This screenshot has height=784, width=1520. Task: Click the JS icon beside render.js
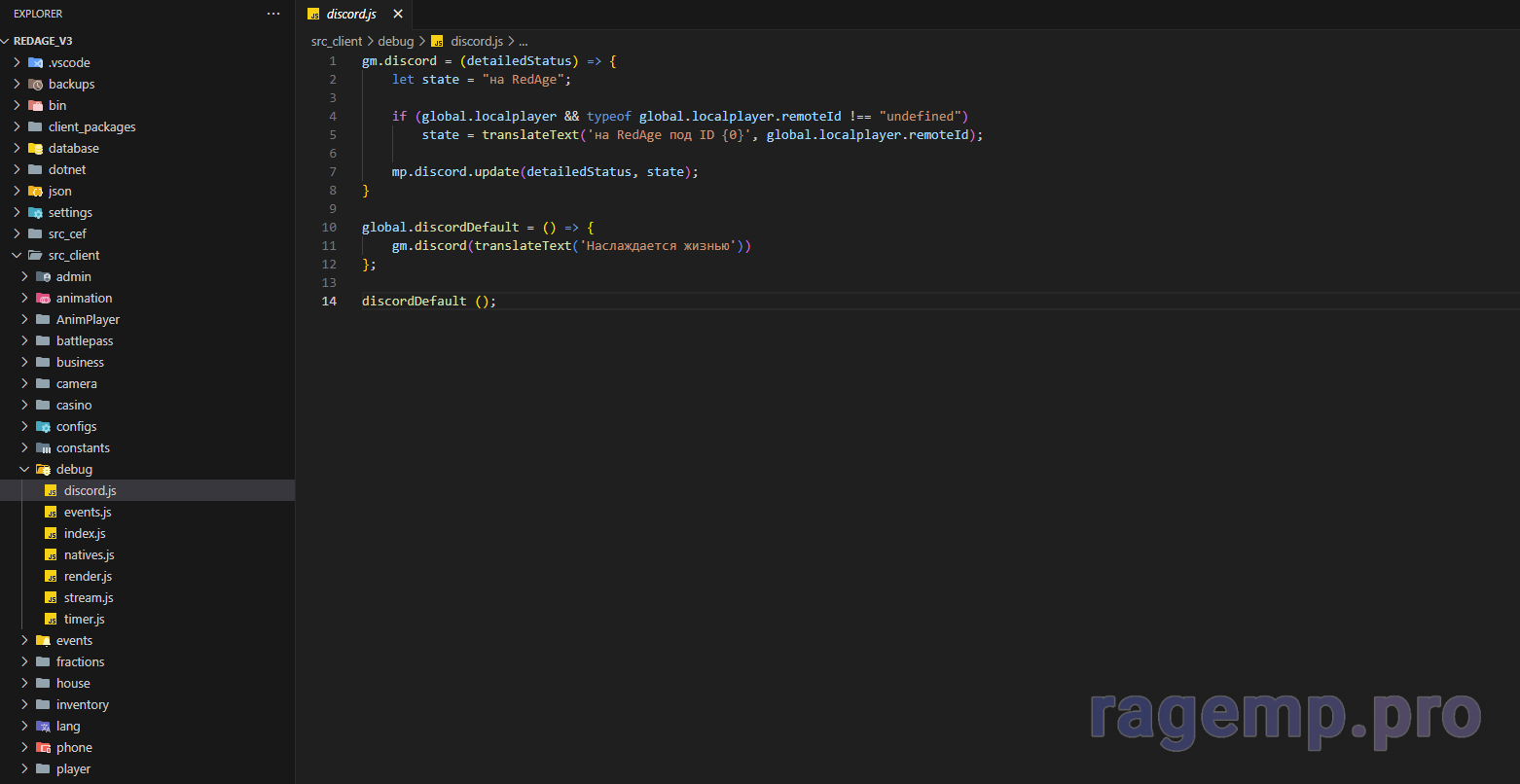[52, 576]
